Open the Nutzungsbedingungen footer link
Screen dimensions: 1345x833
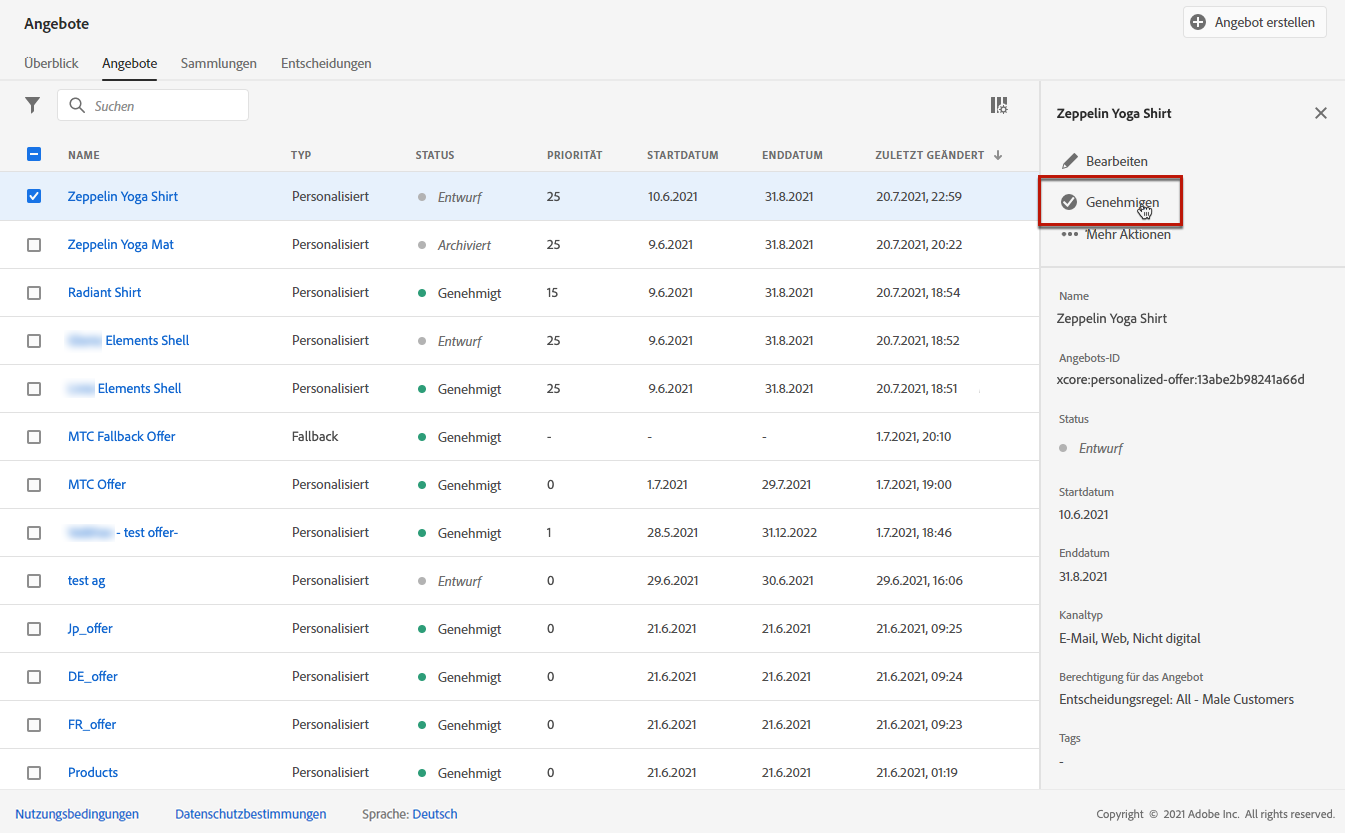[77, 814]
